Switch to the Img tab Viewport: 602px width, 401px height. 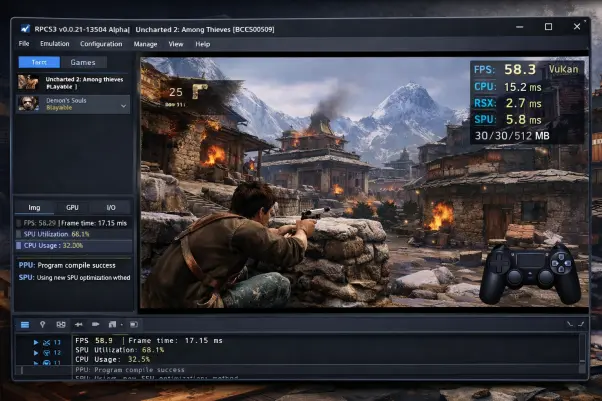pyautogui.click(x=34, y=207)
